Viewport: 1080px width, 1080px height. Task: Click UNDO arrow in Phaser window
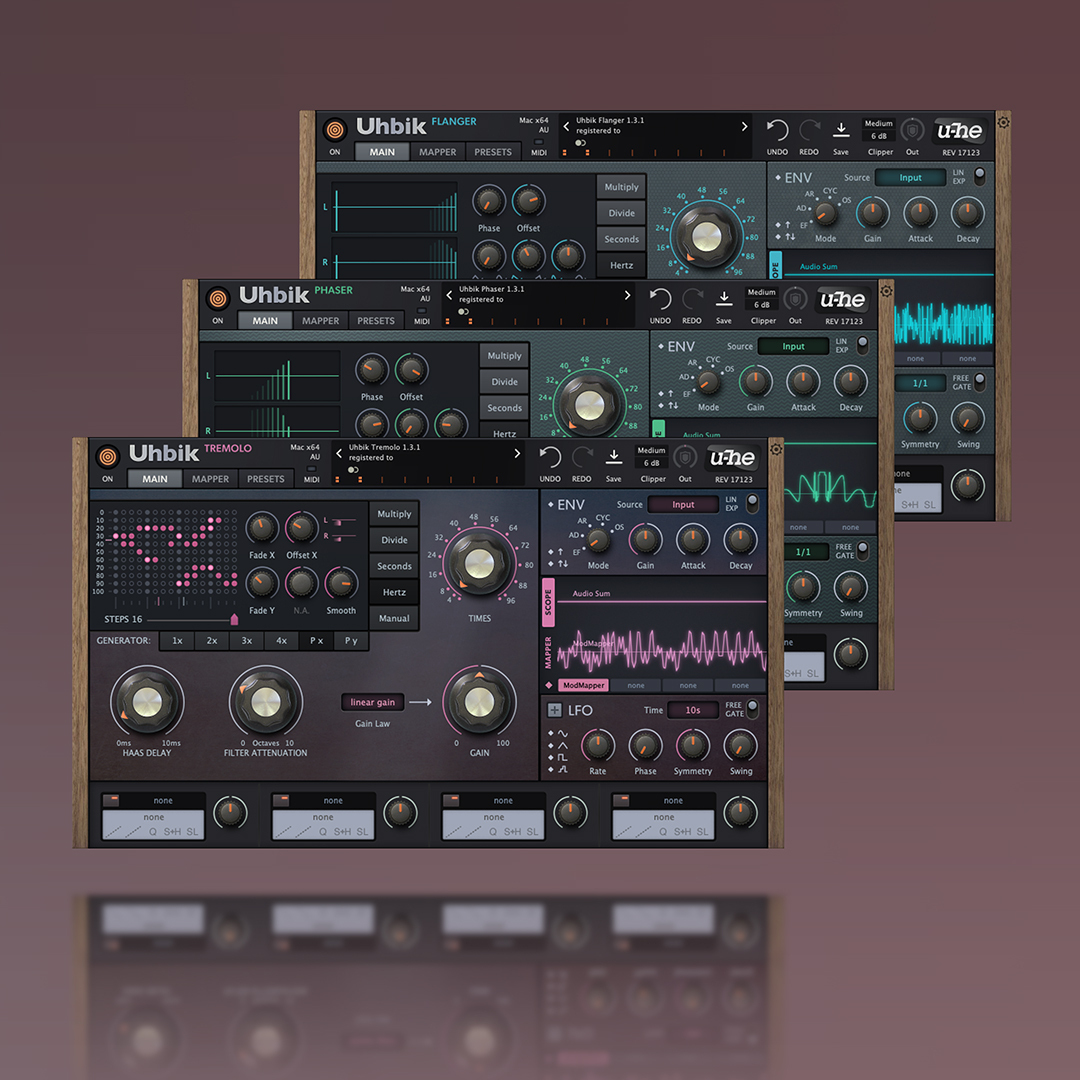660,298
